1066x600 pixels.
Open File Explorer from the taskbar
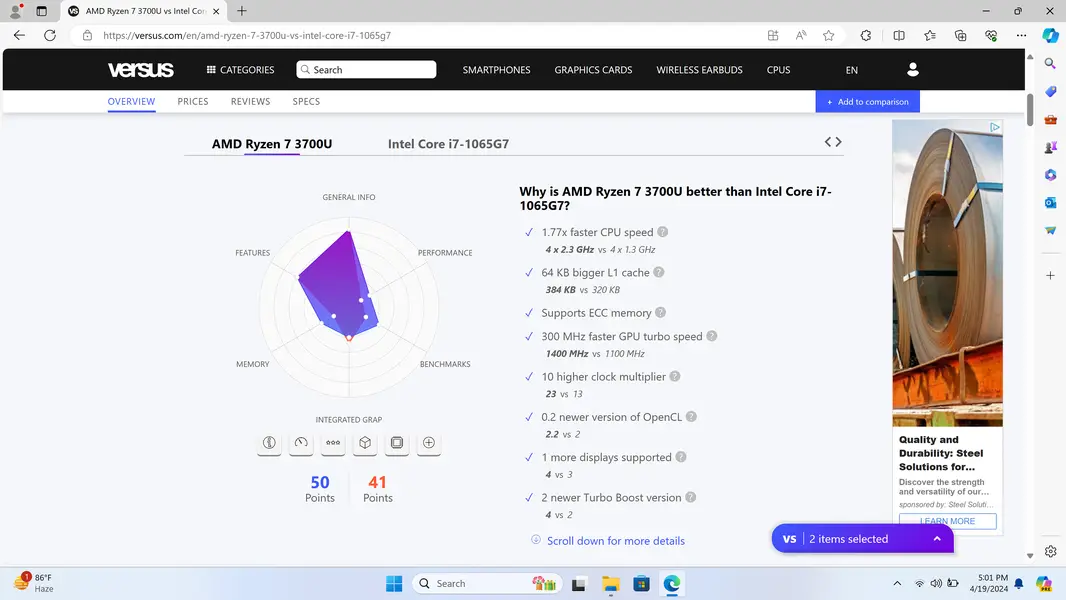click(610, 584)
